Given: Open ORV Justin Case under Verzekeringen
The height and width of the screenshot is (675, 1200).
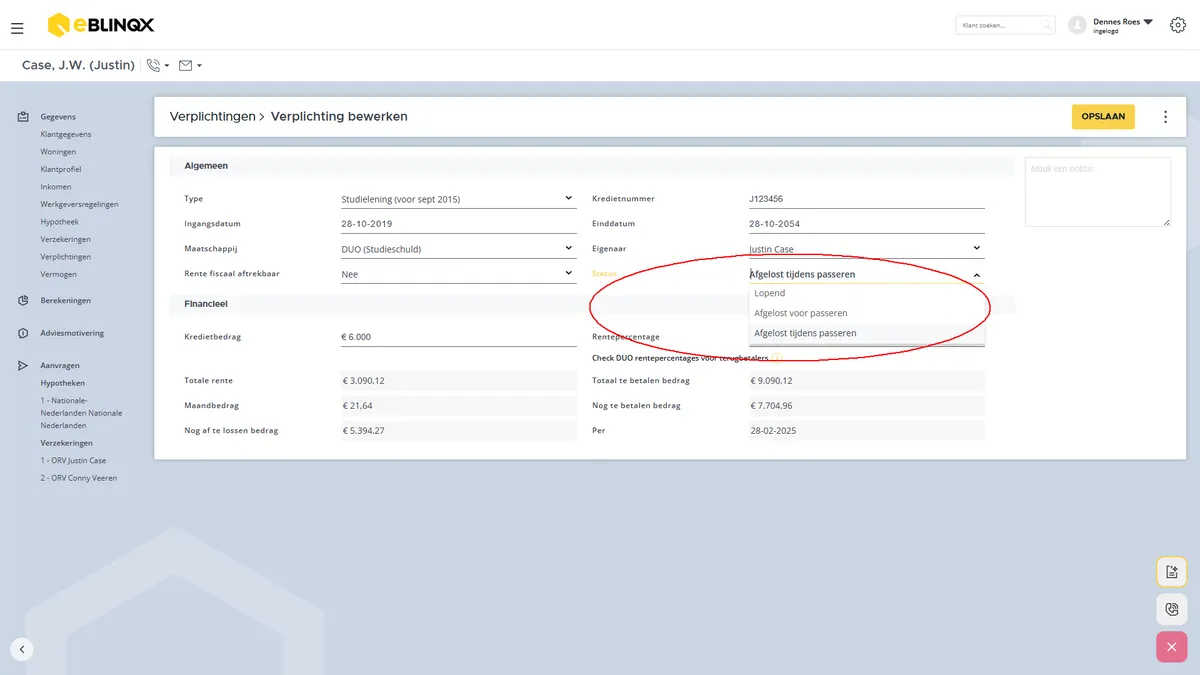Looking at the screenshot, I should tap(73, 461).
